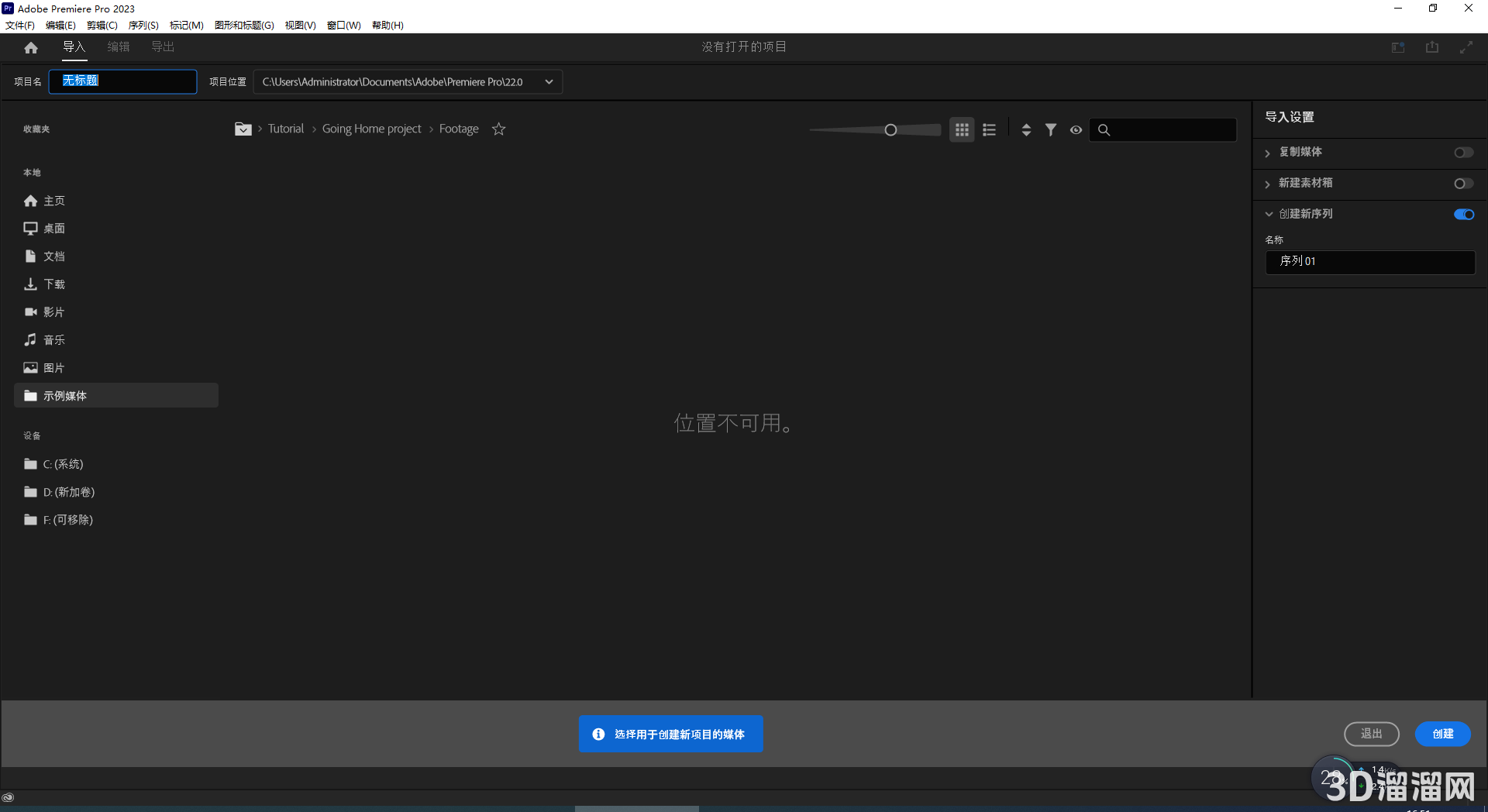Click the 退出 button
Screen dimensions: 1488x812
(1371, 734)
